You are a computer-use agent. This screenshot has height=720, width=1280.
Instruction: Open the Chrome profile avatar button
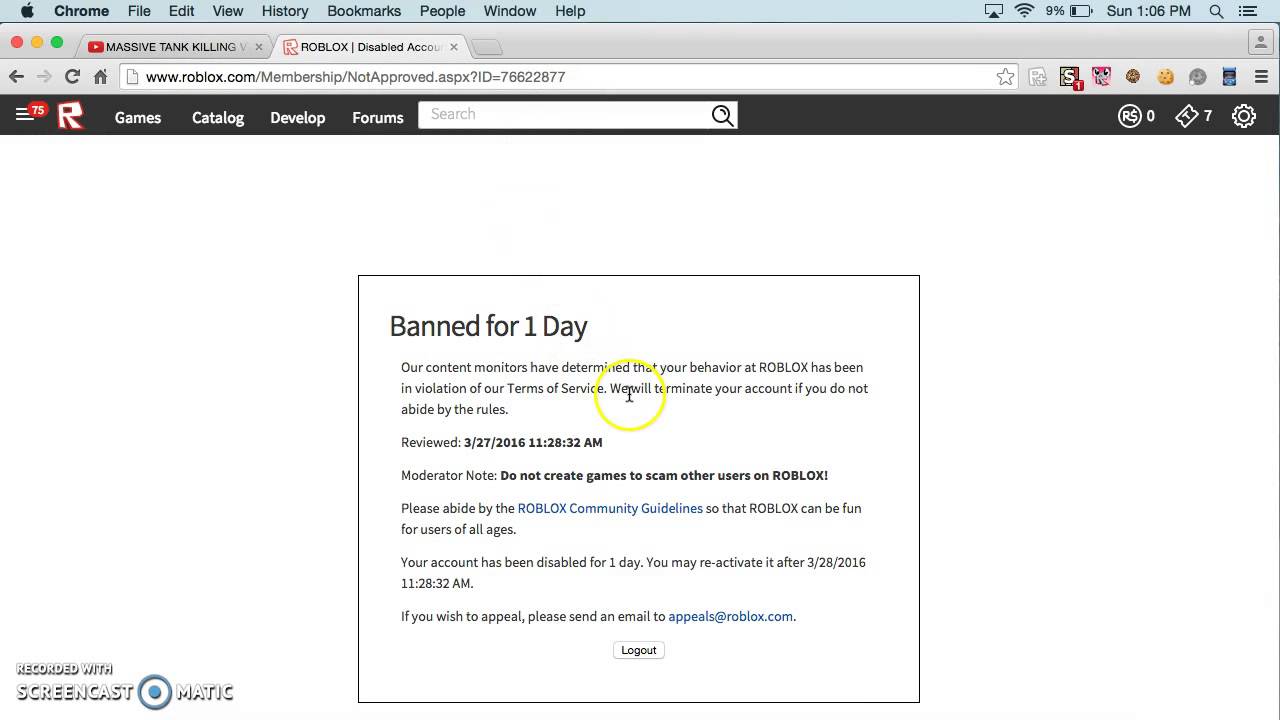click(x=1260, y=42)
